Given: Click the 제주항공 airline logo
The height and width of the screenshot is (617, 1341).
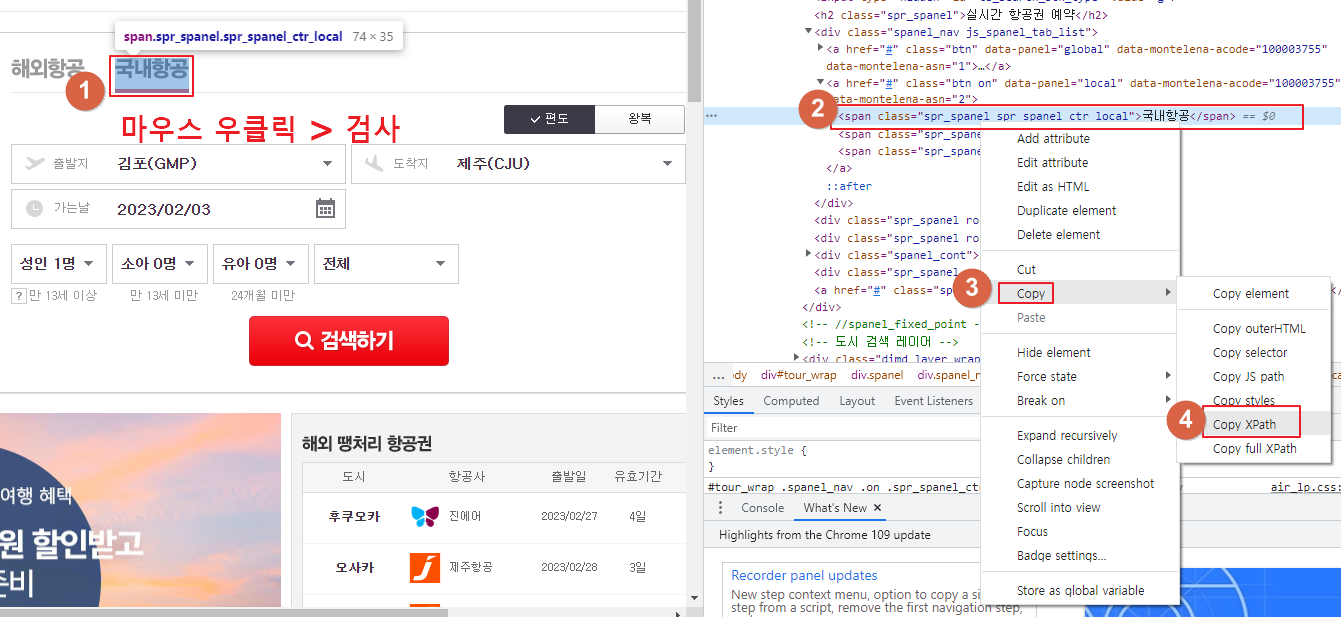Looking at the screenshot, I should coord(425,567).
